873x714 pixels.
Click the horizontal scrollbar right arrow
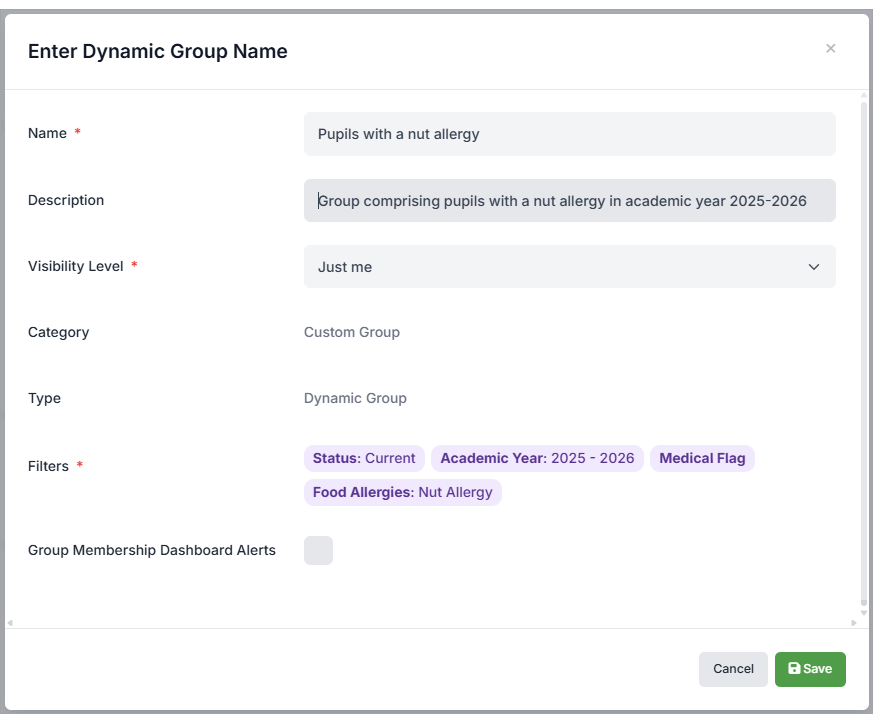coord(854,623)
